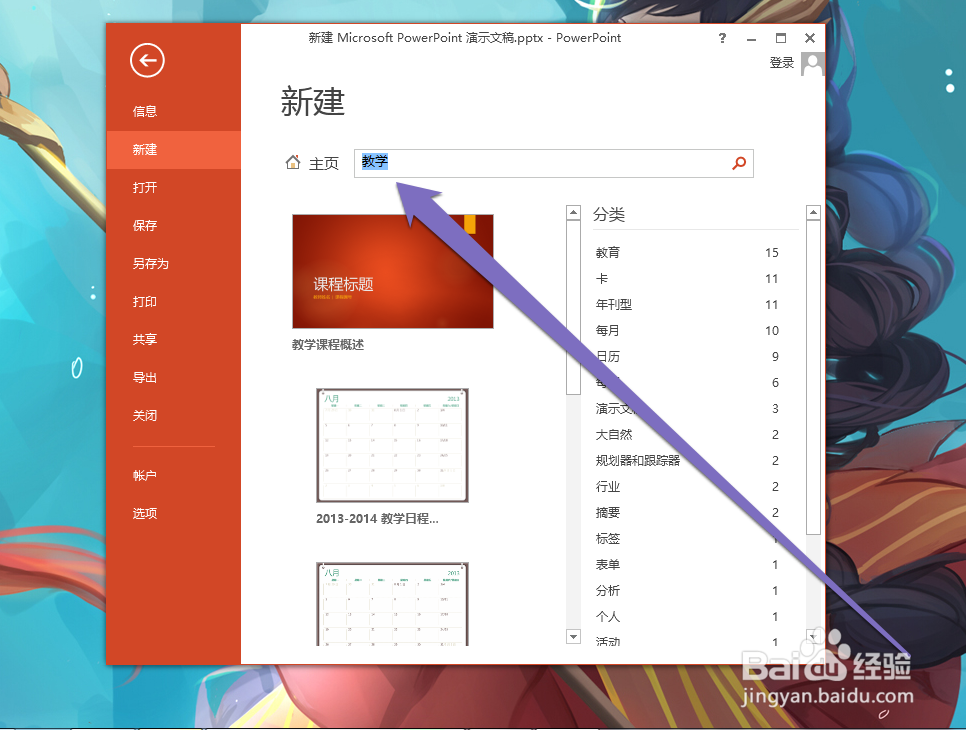Viewport: 966px width, 730px height.
Task: Filter by 年刊型 category
Action: (687, 305)
